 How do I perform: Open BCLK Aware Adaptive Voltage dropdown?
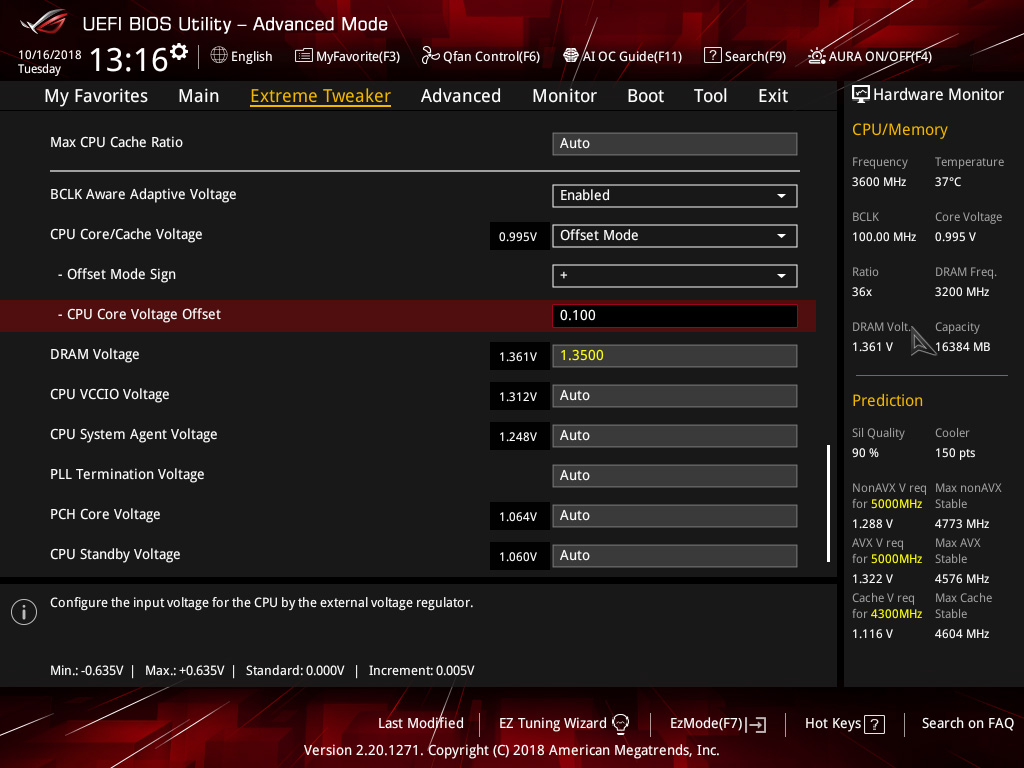tap(675, 196)
